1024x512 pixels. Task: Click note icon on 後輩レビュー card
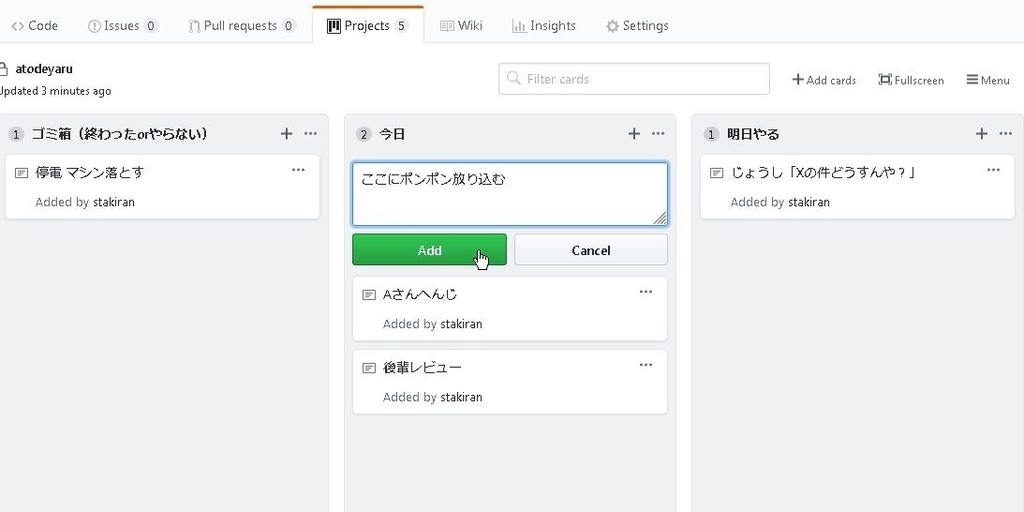click(x=369, y=368)
